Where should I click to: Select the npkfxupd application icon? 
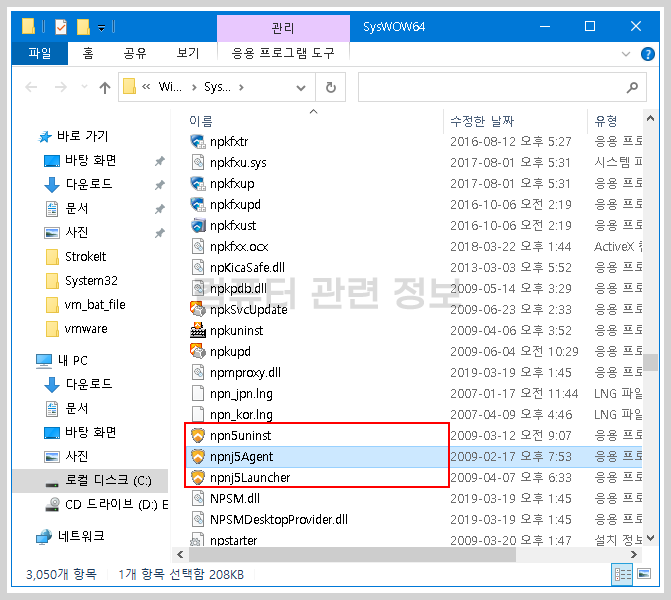click(197, 204)
